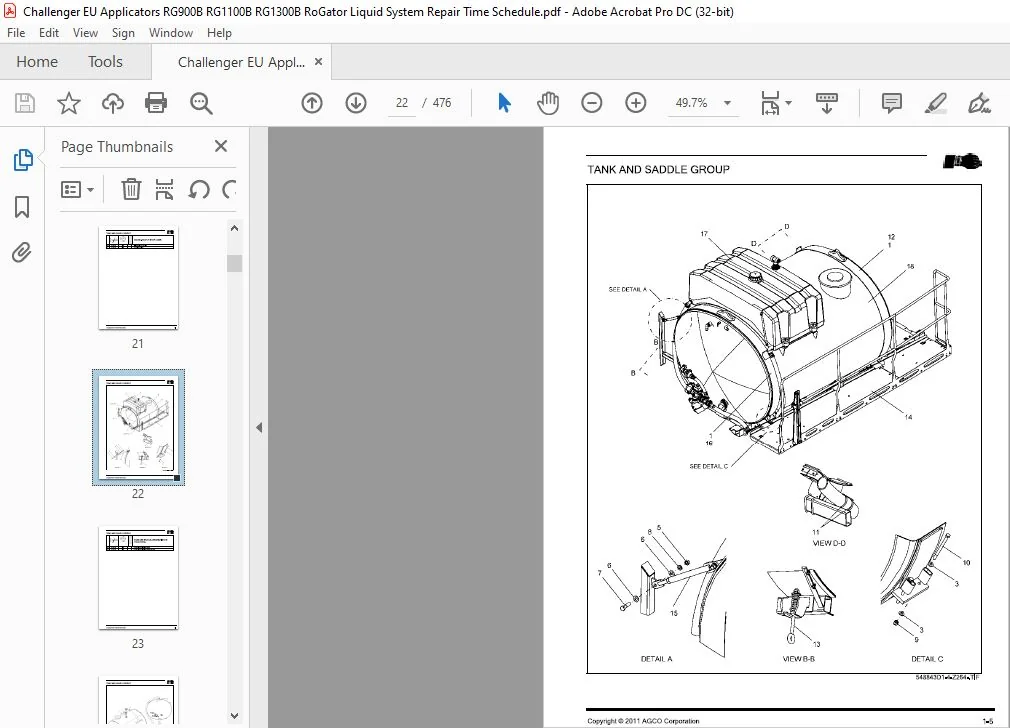Open the Edit menu

pyautogui.click(x=49, y=33)
